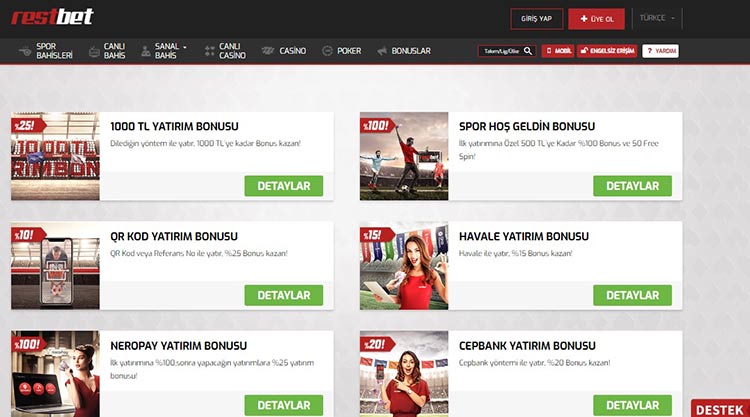Open the Destek support chat tab
The width and height of the screenshot is (750, 417).
pyautogui.click(x=718, y=409)
